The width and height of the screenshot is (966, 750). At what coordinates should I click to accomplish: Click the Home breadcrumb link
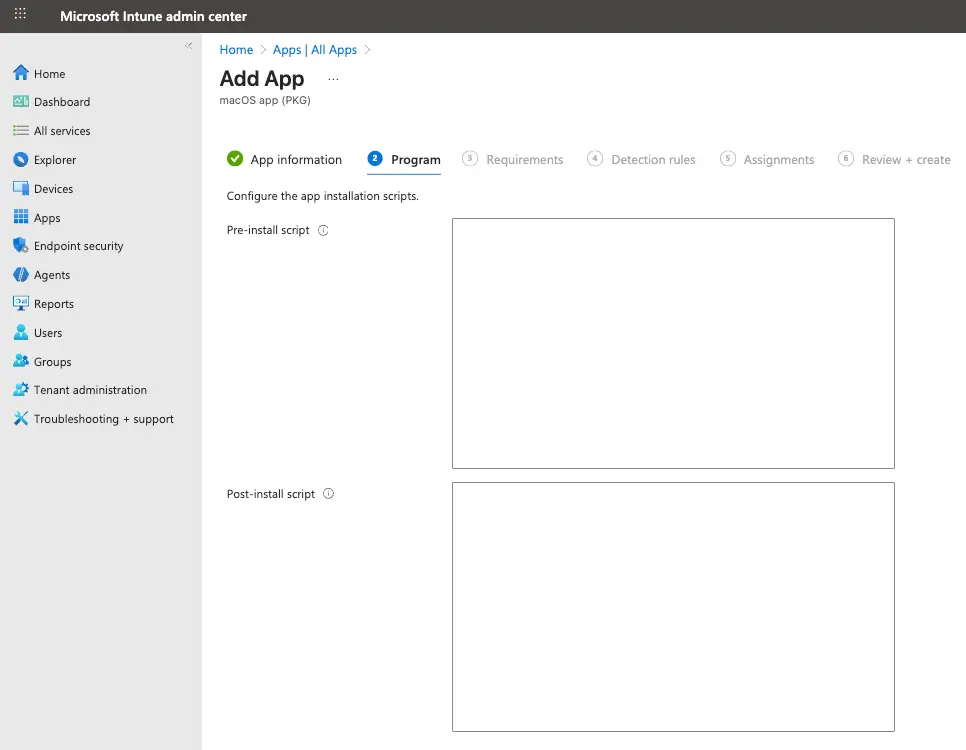click(x=236, y=50)
